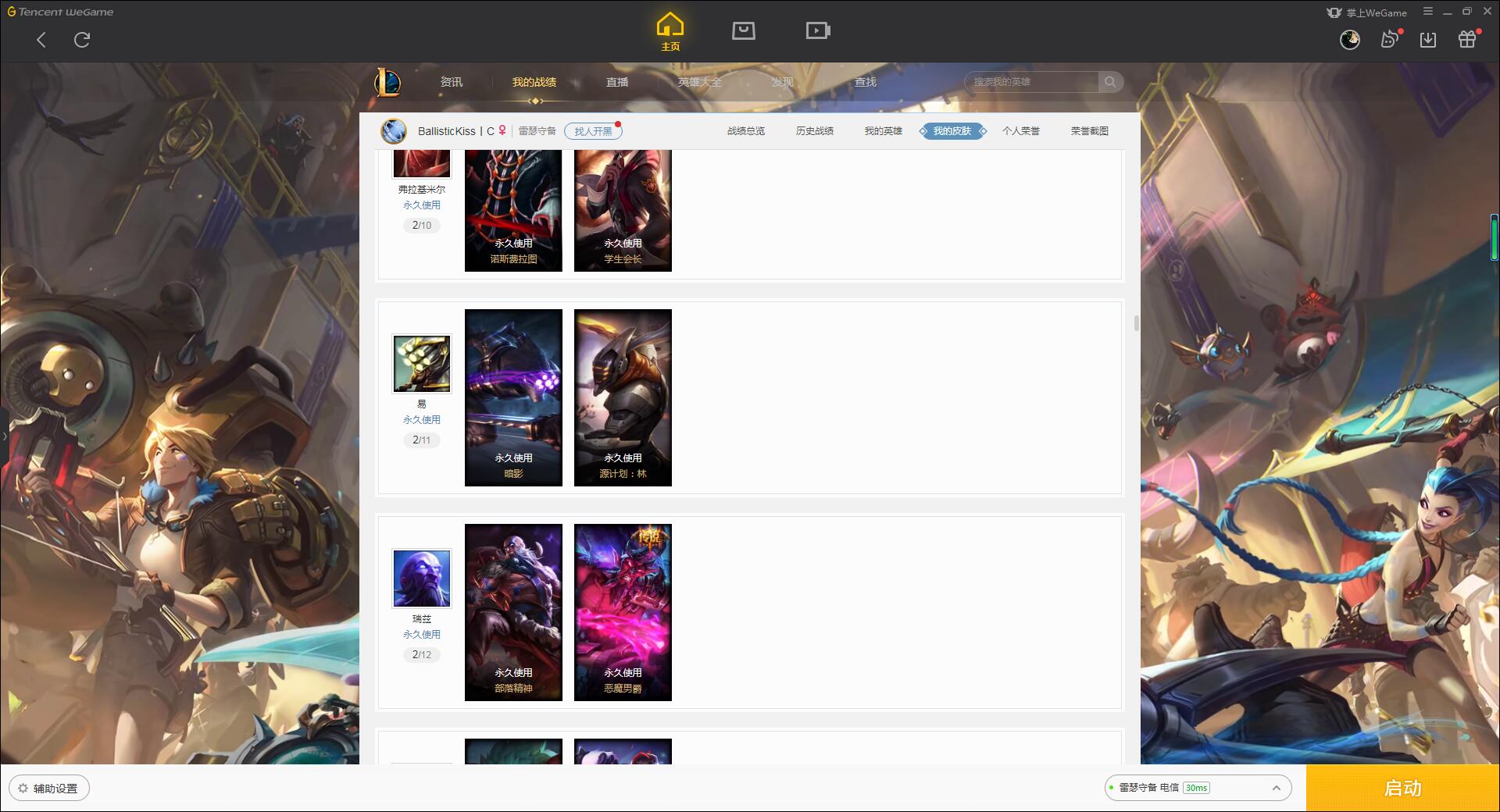Go back with the left arrow
This screenshot has width=1500, height=812.
pos(41,40)
